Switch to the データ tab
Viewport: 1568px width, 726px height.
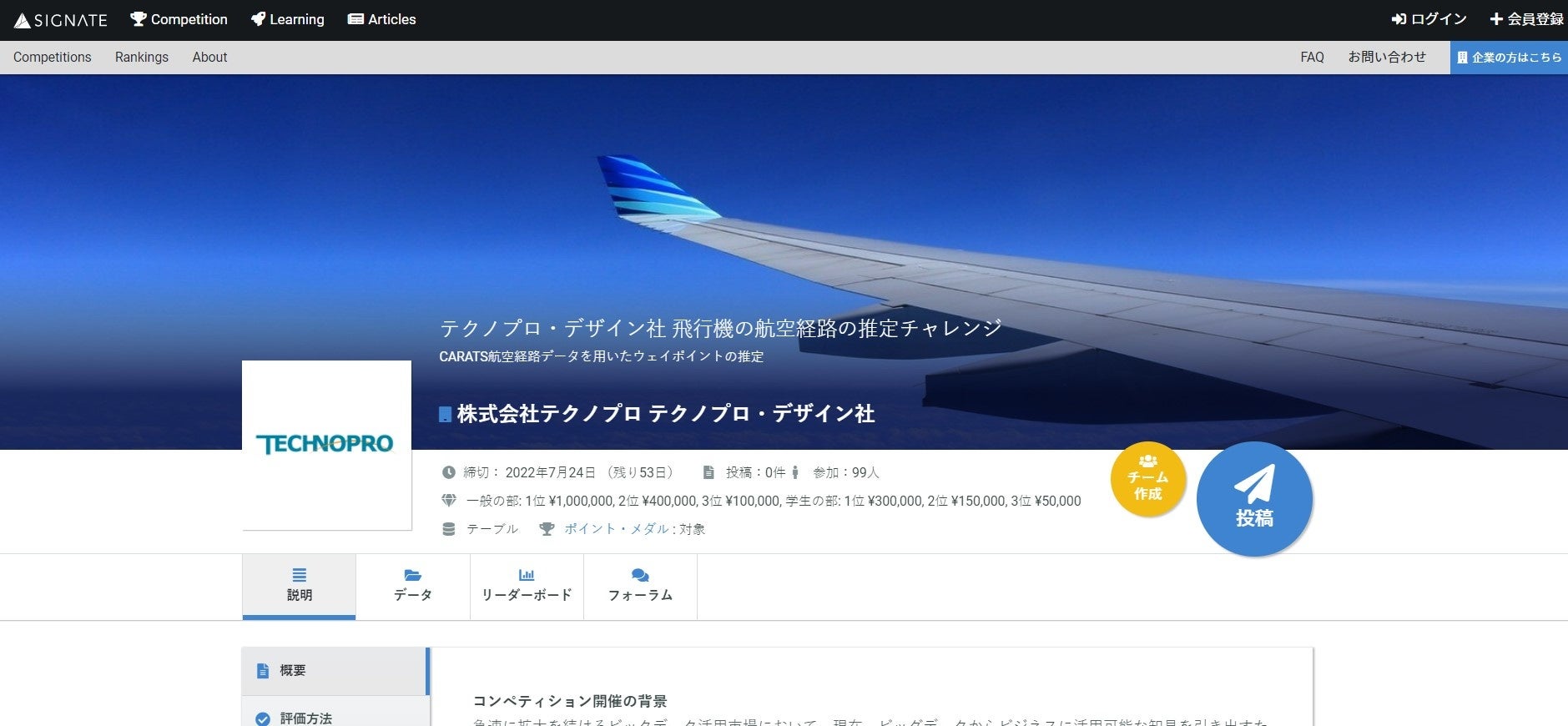413,587
